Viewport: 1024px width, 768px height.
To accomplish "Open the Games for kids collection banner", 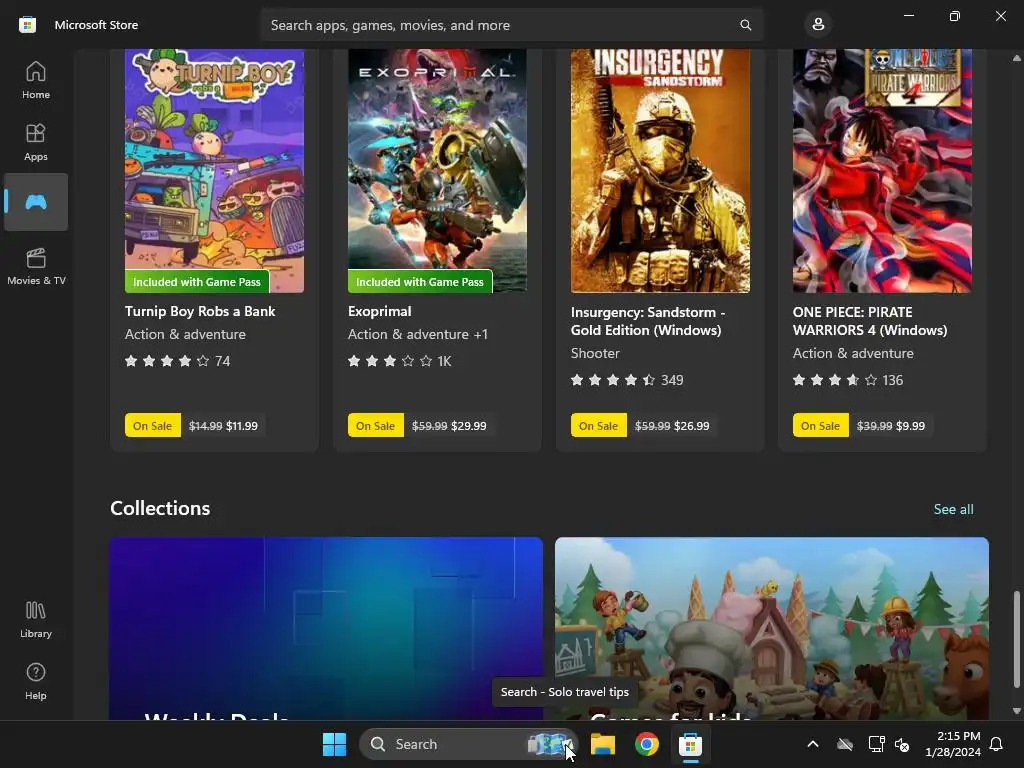I will click(x=771, y=628).
